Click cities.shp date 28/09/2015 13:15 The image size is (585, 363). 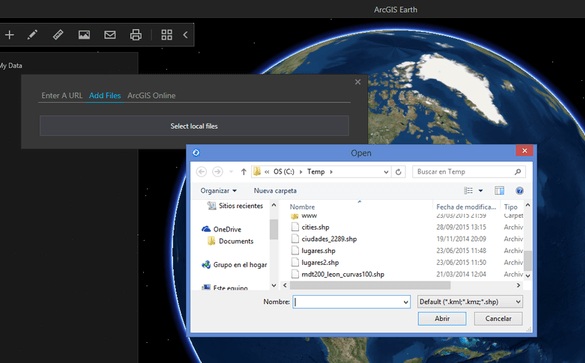tap(461, 227)
